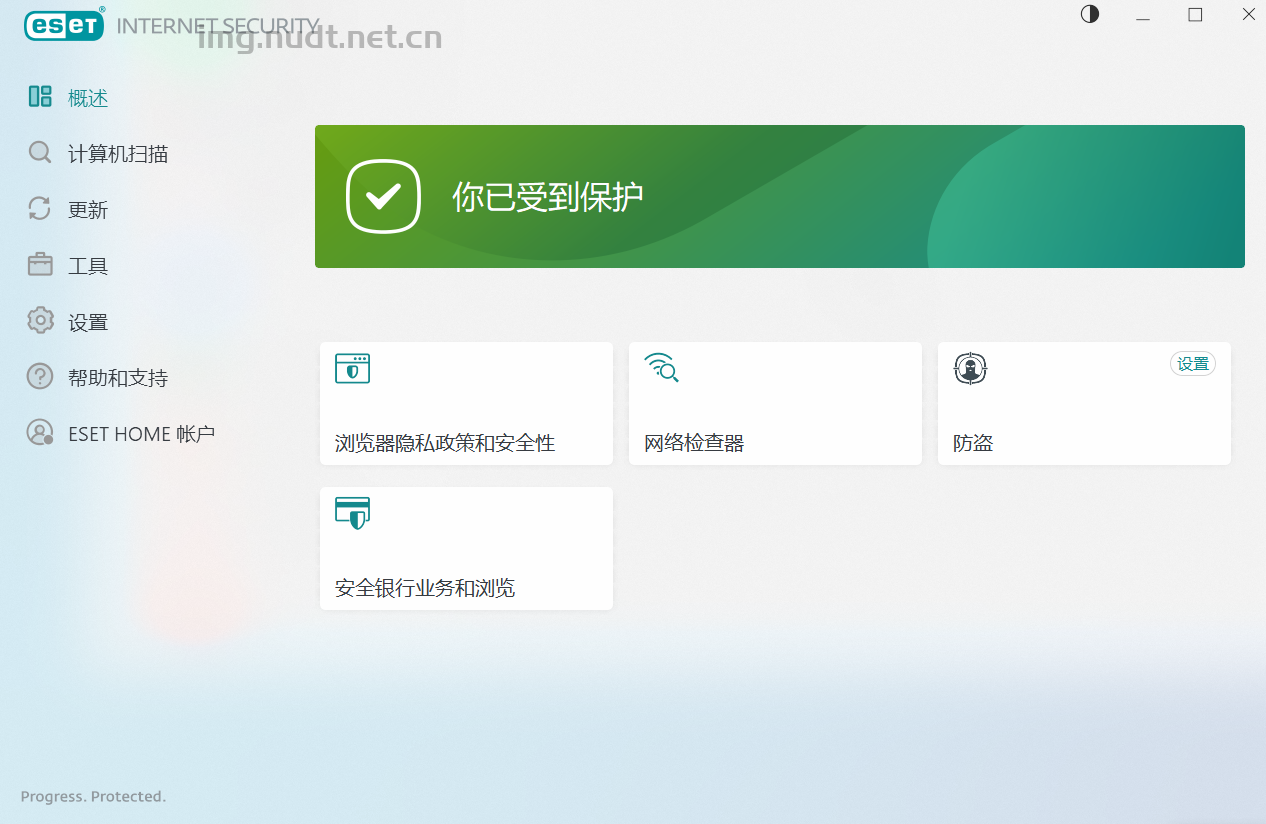
Task: Open the 安全银行业务和浏览 feature
Action: click(x=466, y=548)
